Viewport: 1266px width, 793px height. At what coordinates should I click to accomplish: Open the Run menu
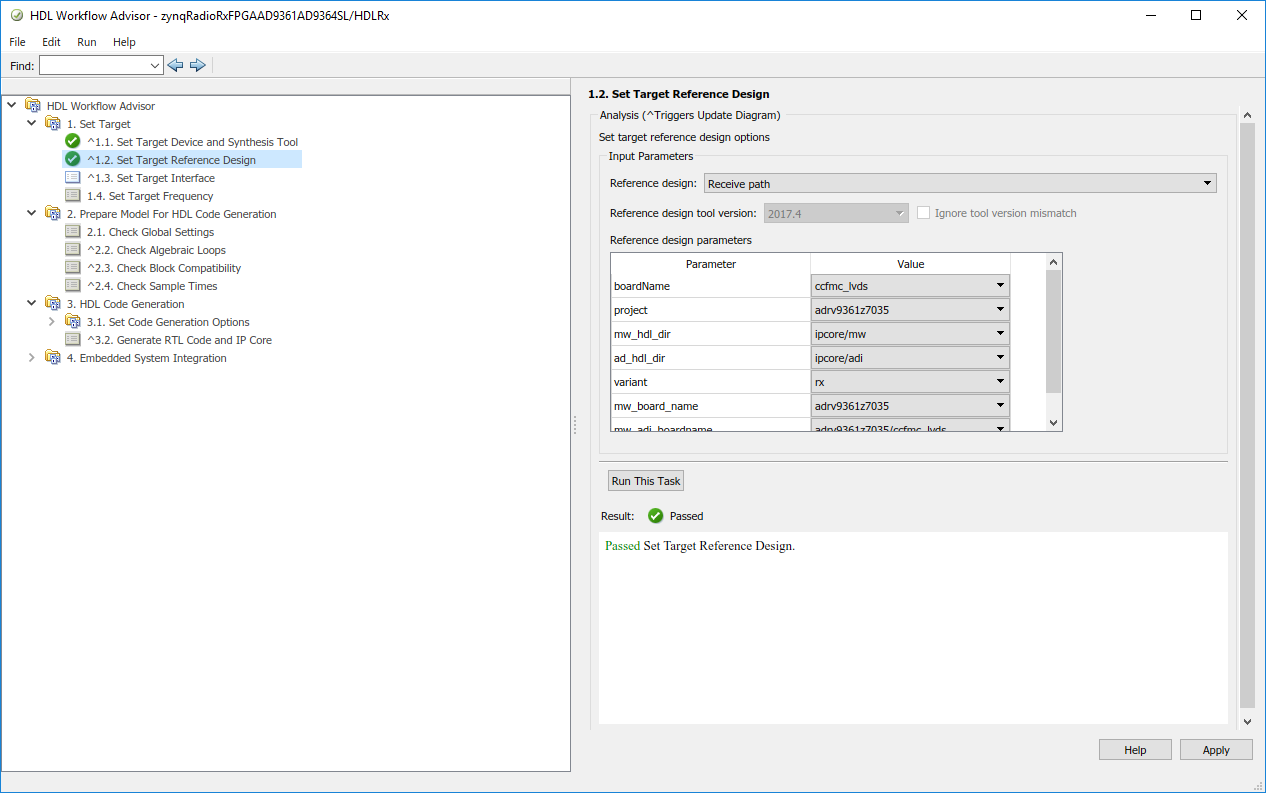86,42
